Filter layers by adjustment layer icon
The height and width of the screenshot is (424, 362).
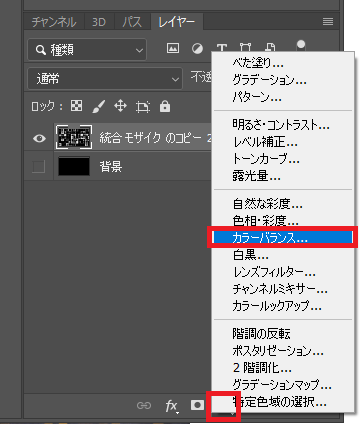197,49
